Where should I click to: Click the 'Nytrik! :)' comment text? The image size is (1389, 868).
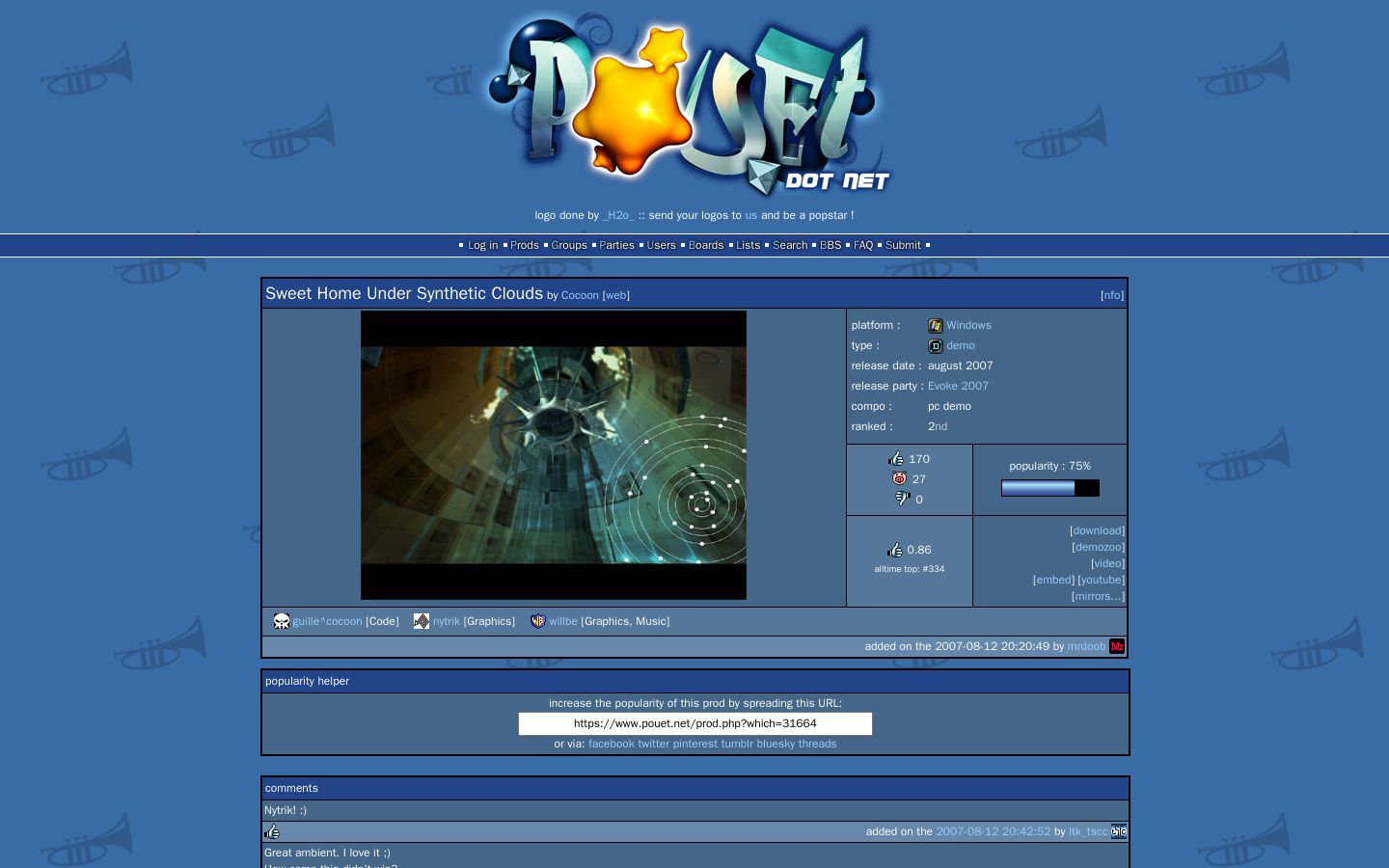tap(286, 810)
